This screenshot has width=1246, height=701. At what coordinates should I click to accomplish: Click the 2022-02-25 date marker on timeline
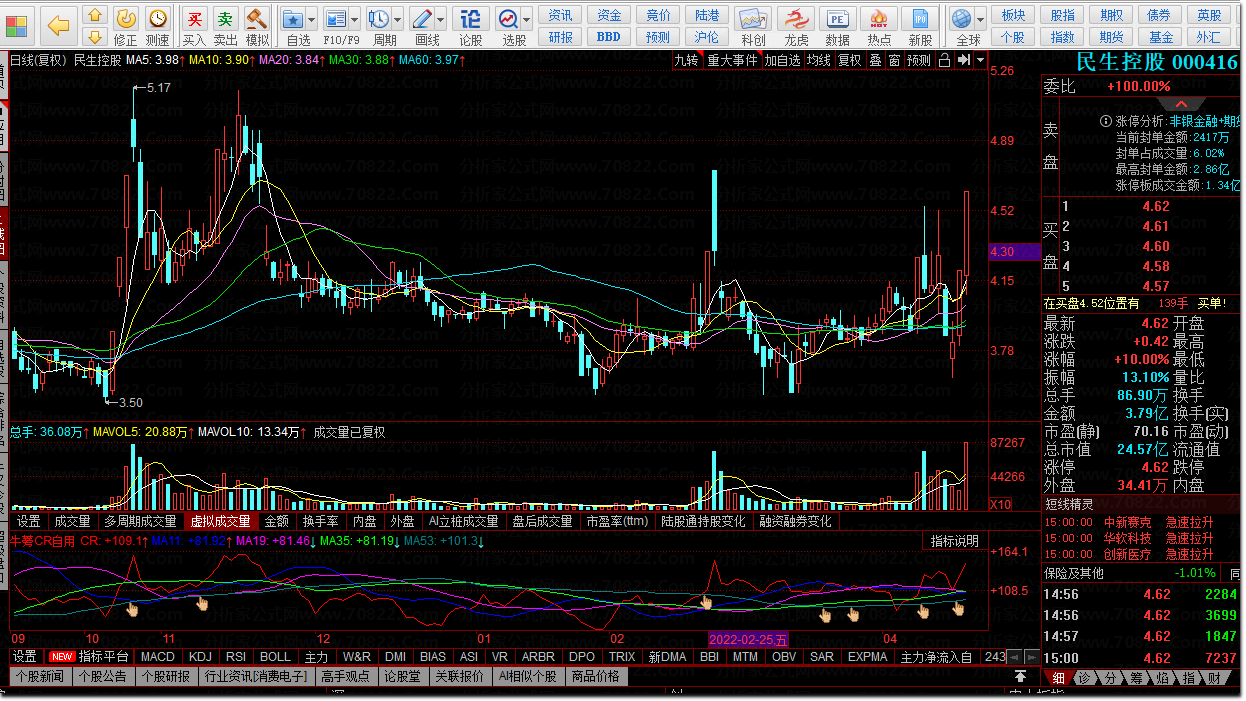tap(749, 639)
